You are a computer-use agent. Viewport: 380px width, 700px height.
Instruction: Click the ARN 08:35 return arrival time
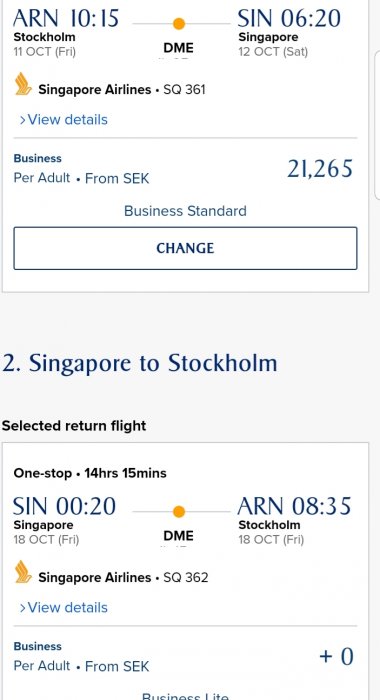pos(295,506)
